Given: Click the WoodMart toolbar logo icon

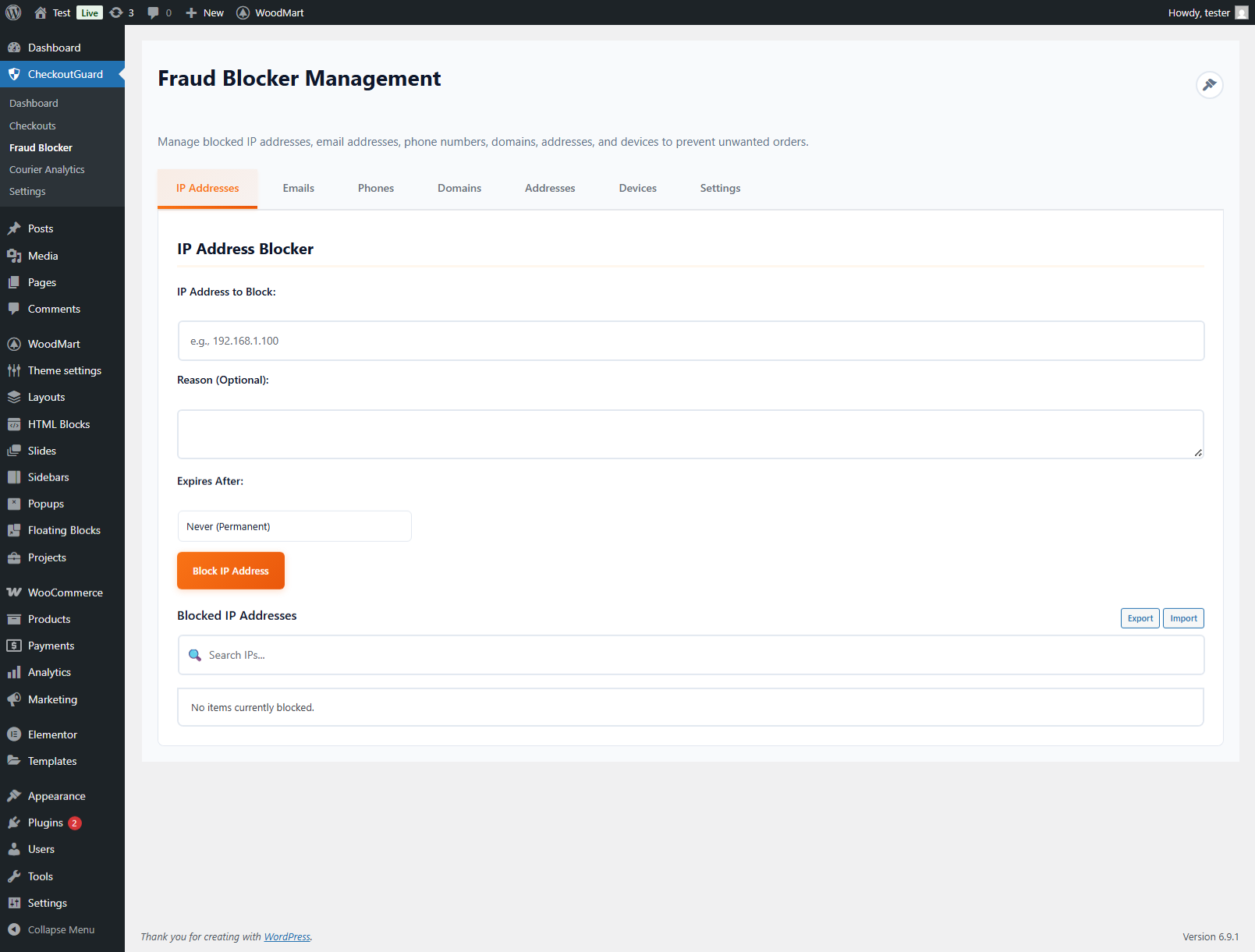Looking at the screenshot, I should coord(243,12).
